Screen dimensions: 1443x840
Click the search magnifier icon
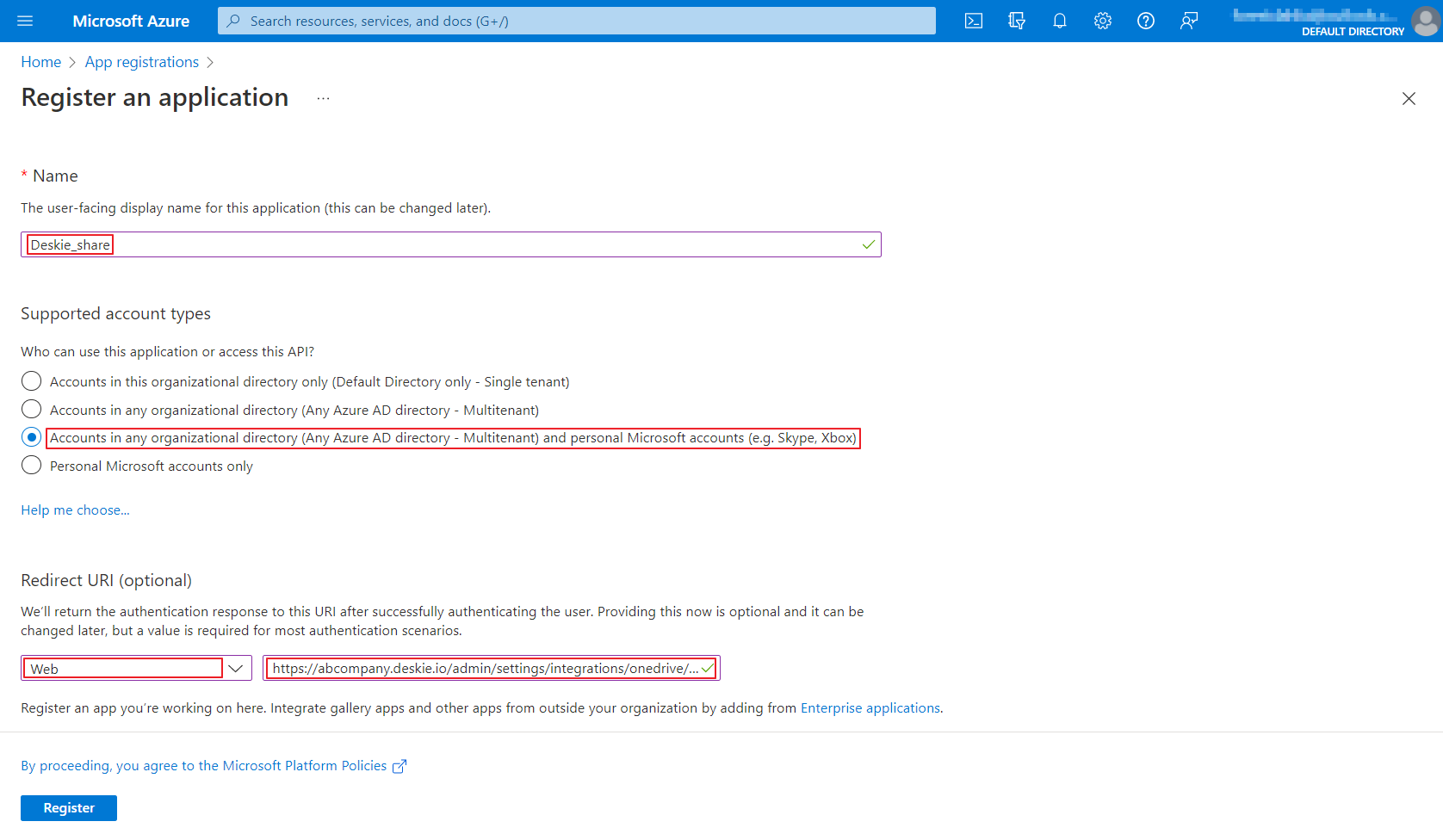[x=233, y=21]
